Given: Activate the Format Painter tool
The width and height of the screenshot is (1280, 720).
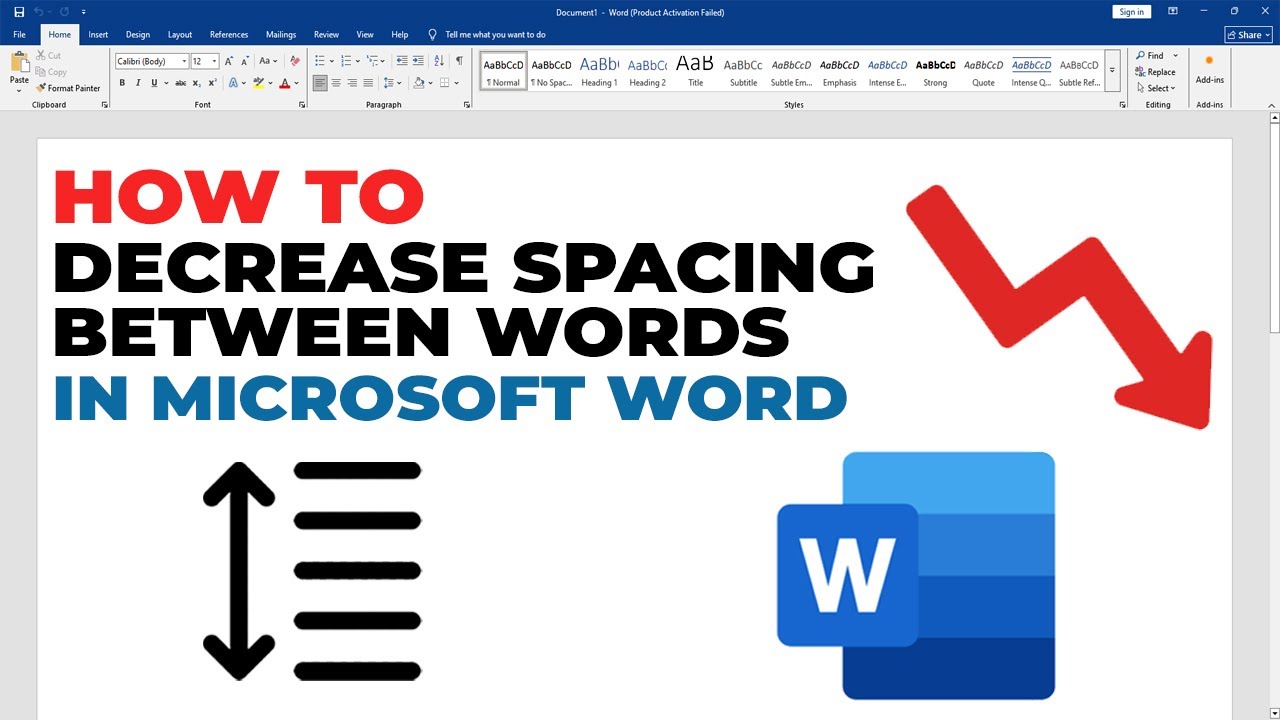Looking at the screenshot, I should coord(69,88).
